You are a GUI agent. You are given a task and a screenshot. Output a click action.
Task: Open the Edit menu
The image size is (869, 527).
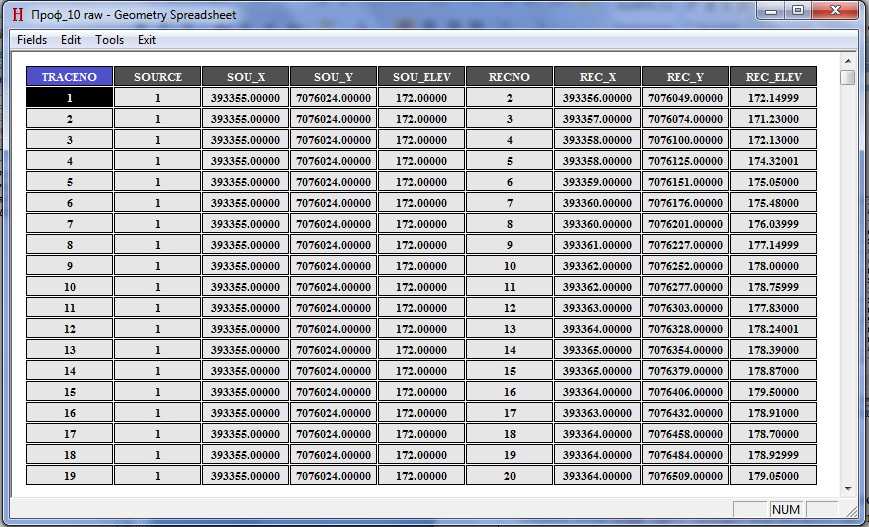[x=71, y=40]
